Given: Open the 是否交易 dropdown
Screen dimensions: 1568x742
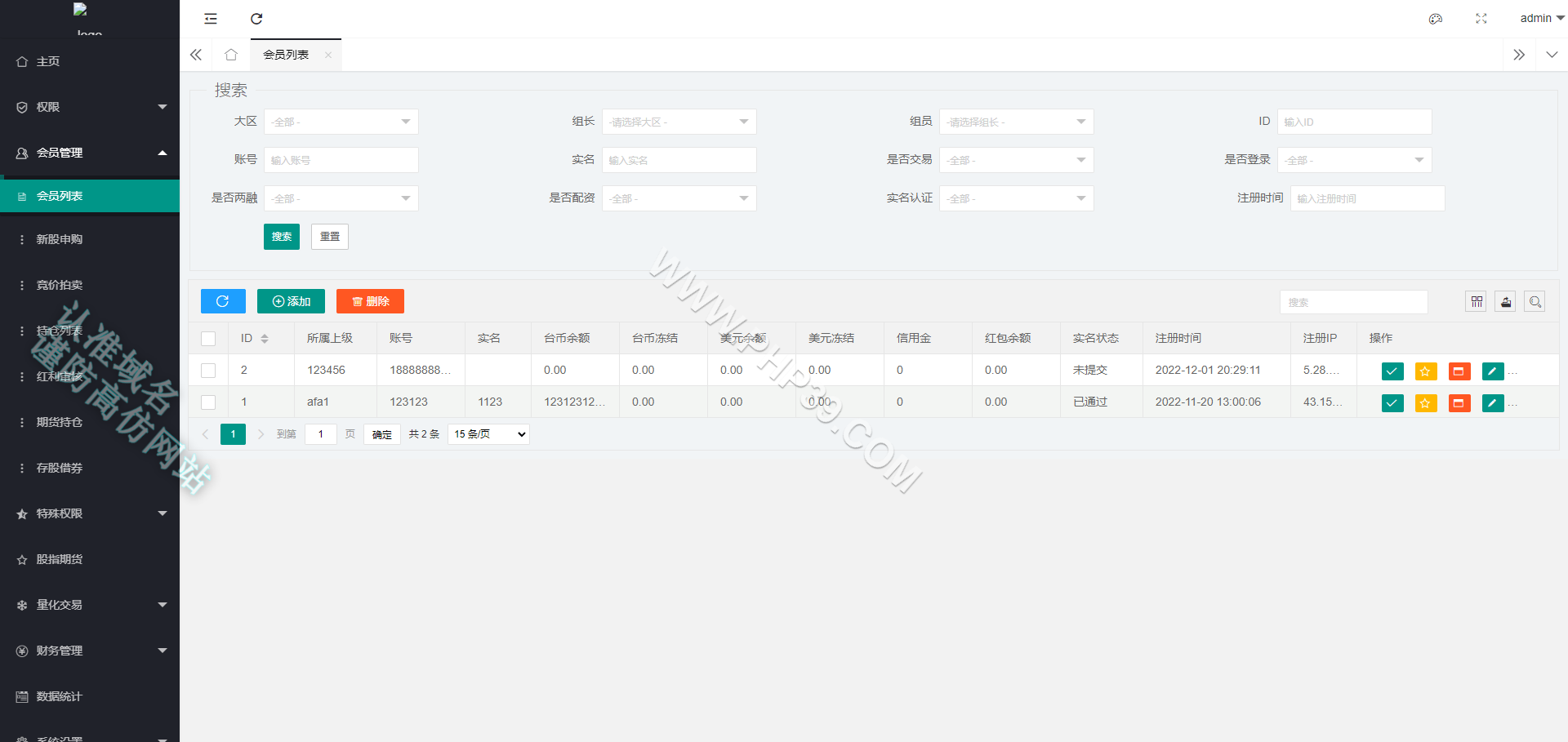Looking at the screenshot, I should 1017,160.
